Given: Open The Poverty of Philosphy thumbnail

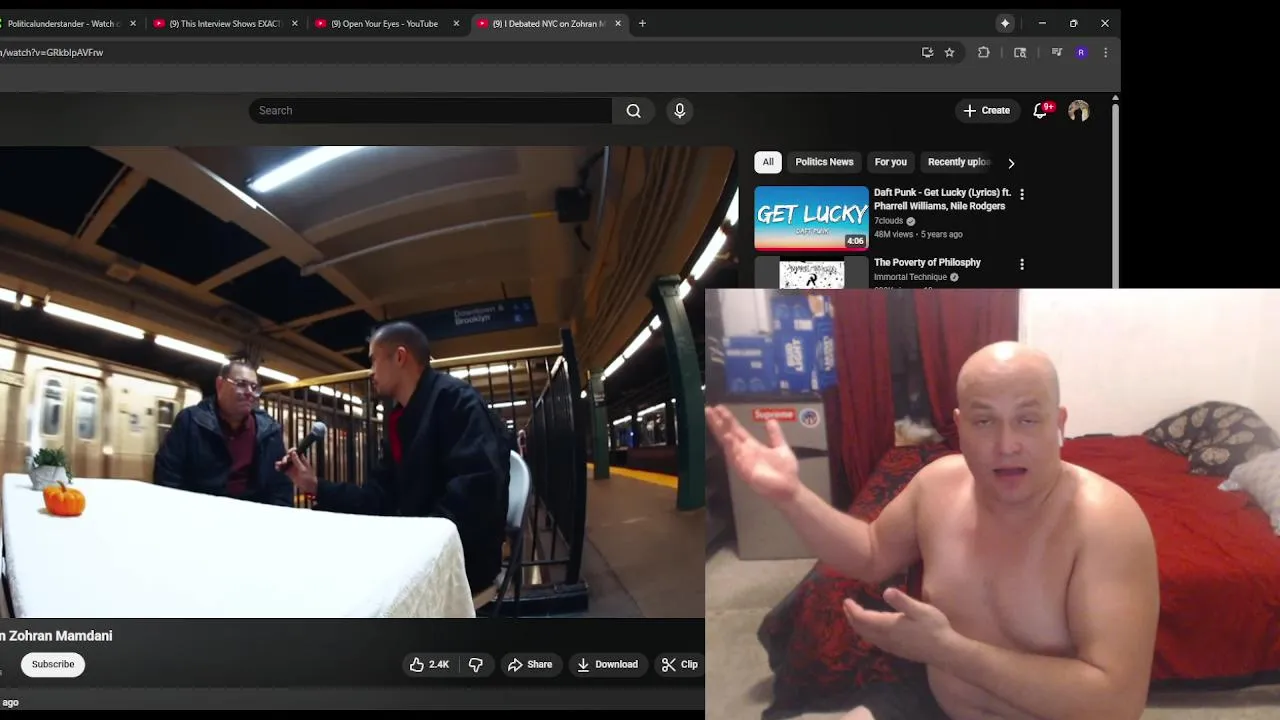Looking at the screenshot, I should (811, 272).
